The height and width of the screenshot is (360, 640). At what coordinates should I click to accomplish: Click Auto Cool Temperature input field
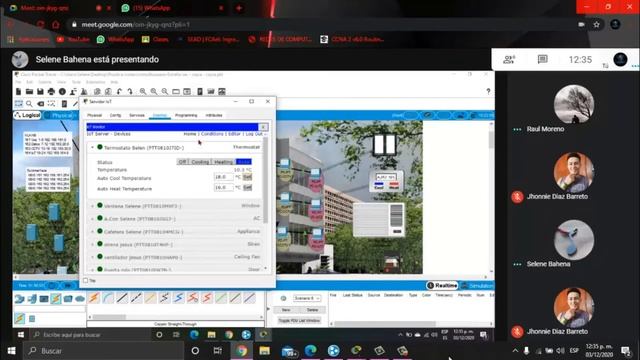click(x=224, y=177)
